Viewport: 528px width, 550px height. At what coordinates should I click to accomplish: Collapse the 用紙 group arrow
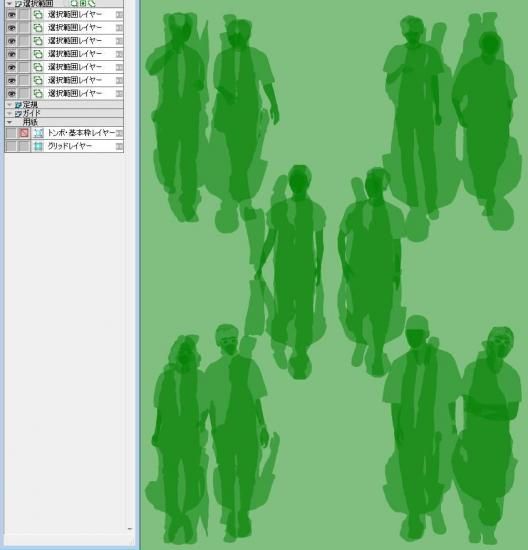click(x=10, y=122)
